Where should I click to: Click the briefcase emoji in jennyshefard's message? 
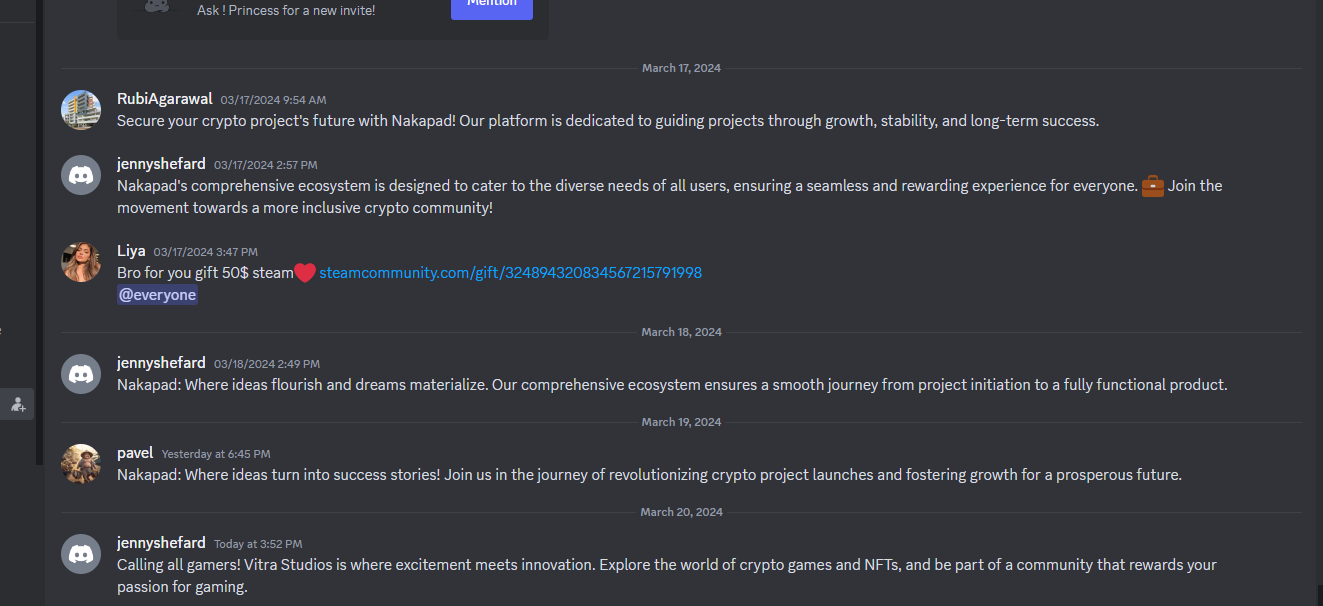[x=1152, y=186]
